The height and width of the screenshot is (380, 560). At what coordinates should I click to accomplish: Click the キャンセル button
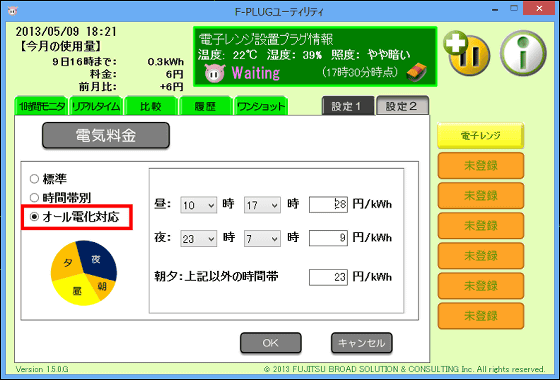[362, 343]
